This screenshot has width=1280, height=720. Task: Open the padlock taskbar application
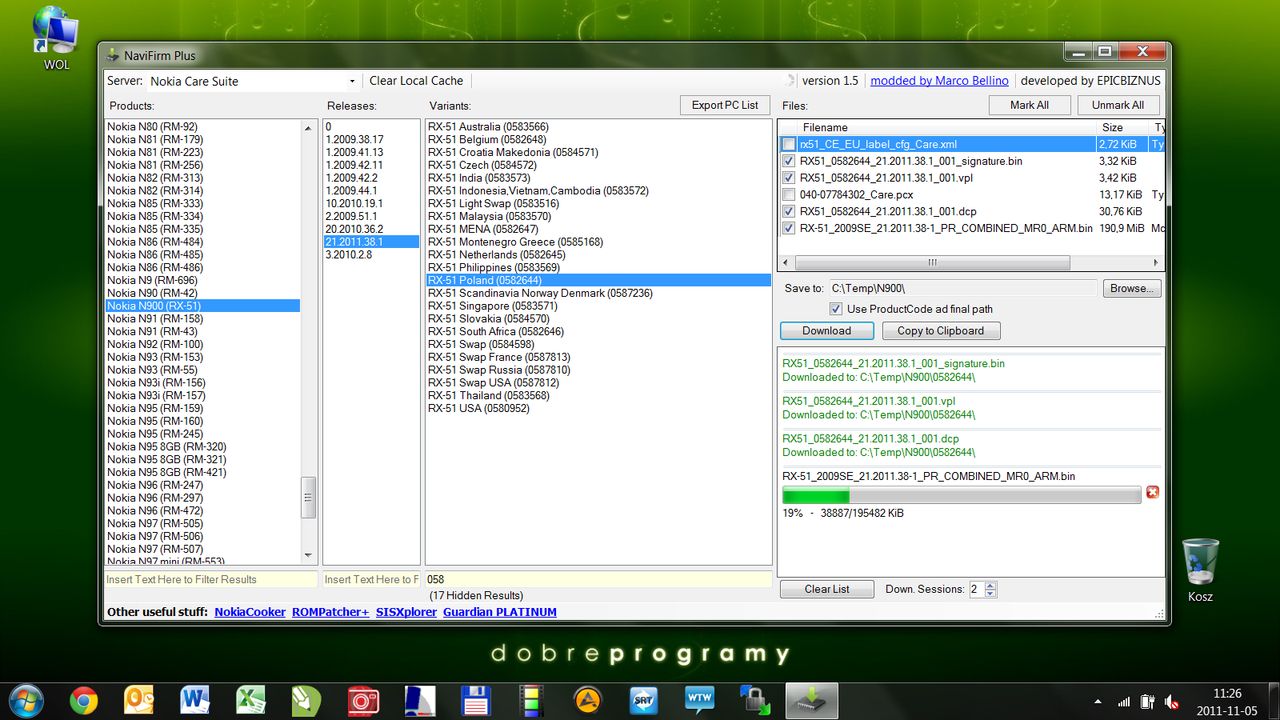tap(756, 701)
